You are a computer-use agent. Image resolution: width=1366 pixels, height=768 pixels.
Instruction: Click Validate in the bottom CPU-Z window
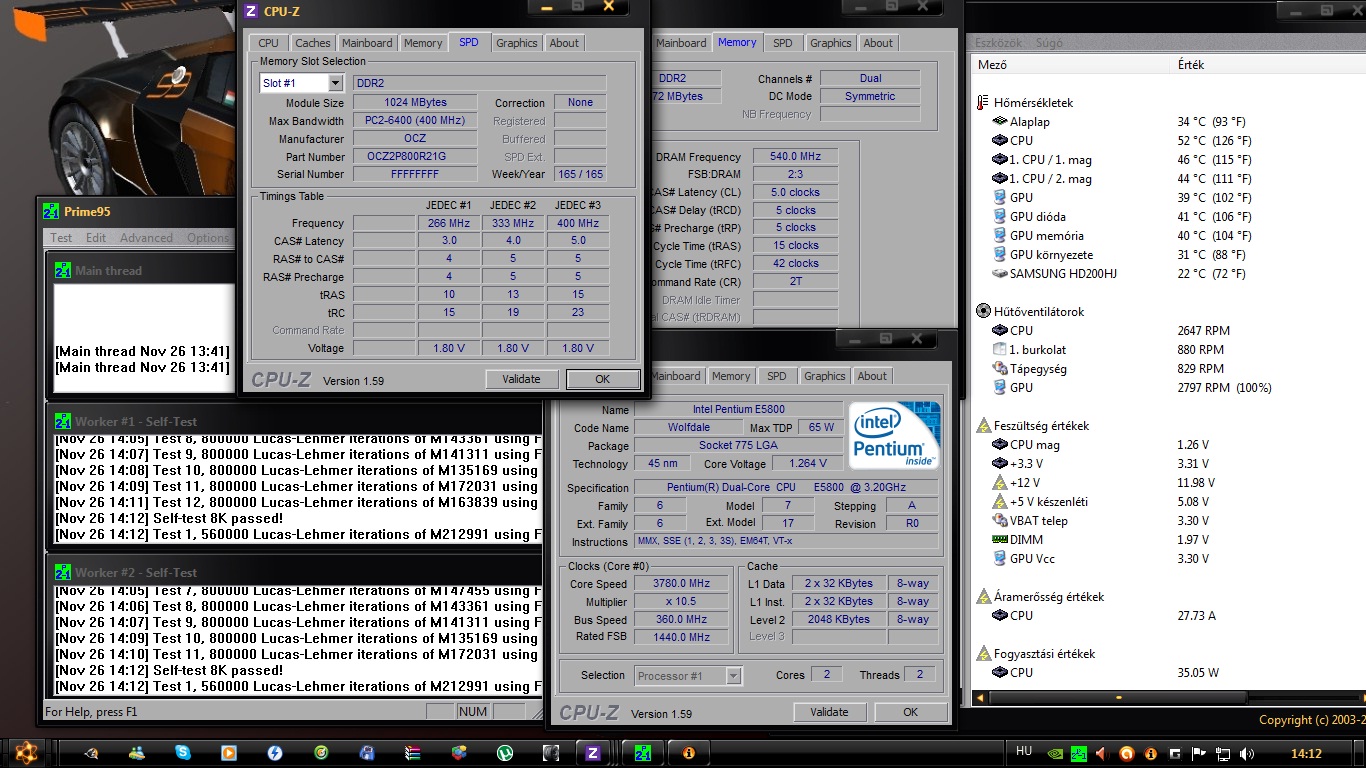coord(830,712)
